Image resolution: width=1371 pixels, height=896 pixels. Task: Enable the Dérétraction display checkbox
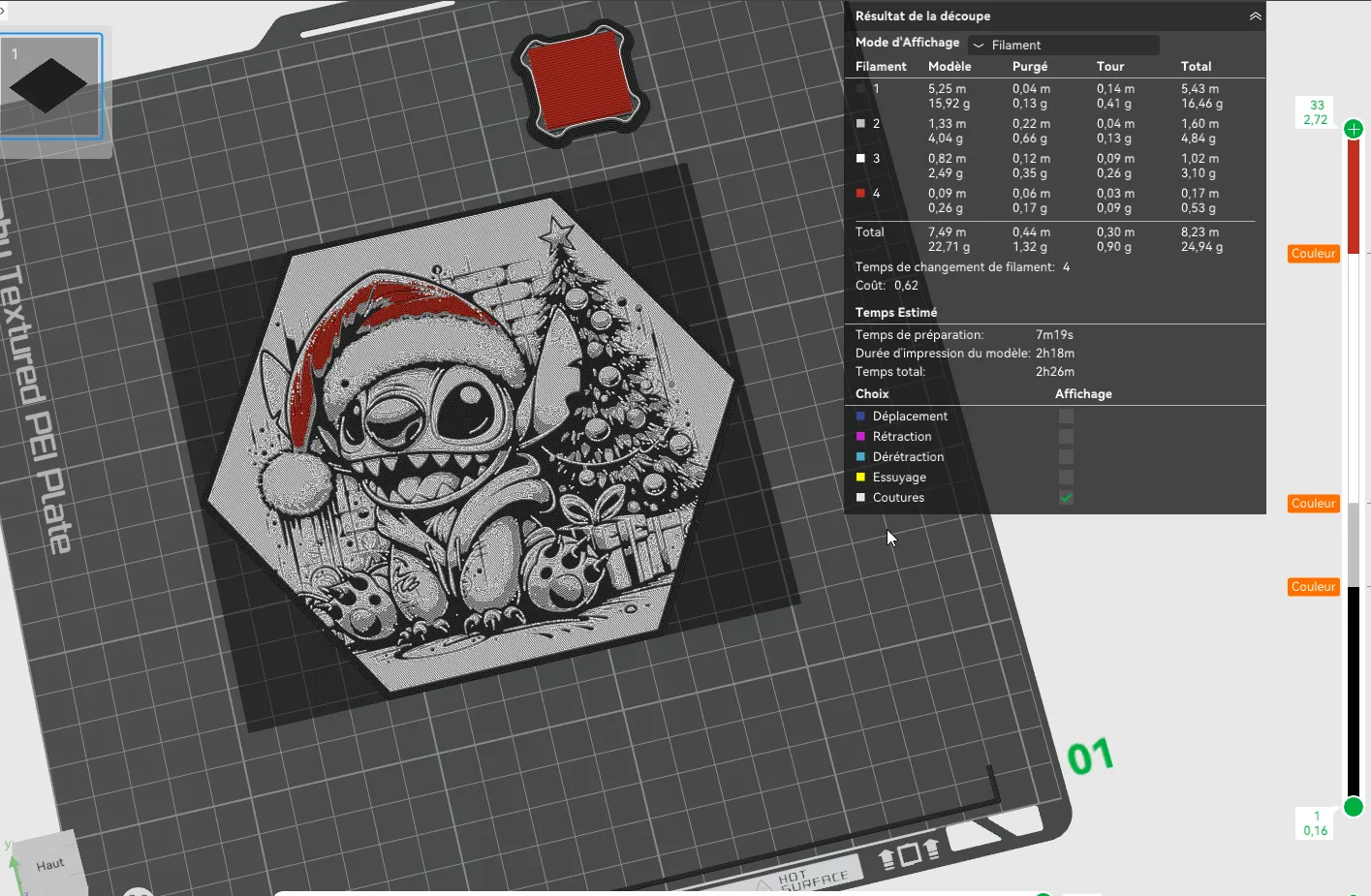[x=1066, y=456]
